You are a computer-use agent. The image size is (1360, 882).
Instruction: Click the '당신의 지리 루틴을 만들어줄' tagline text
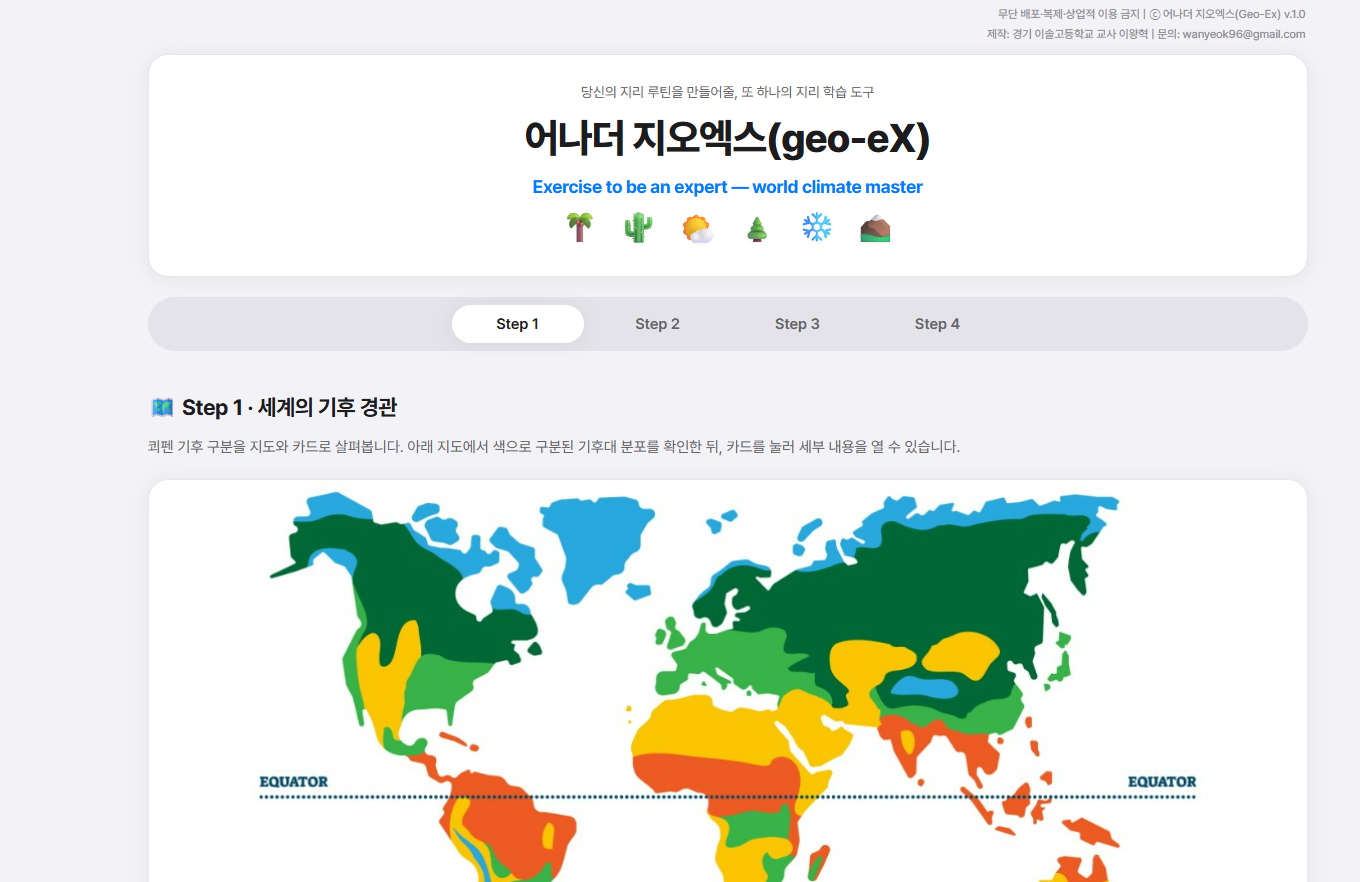[x=658, y=92]
